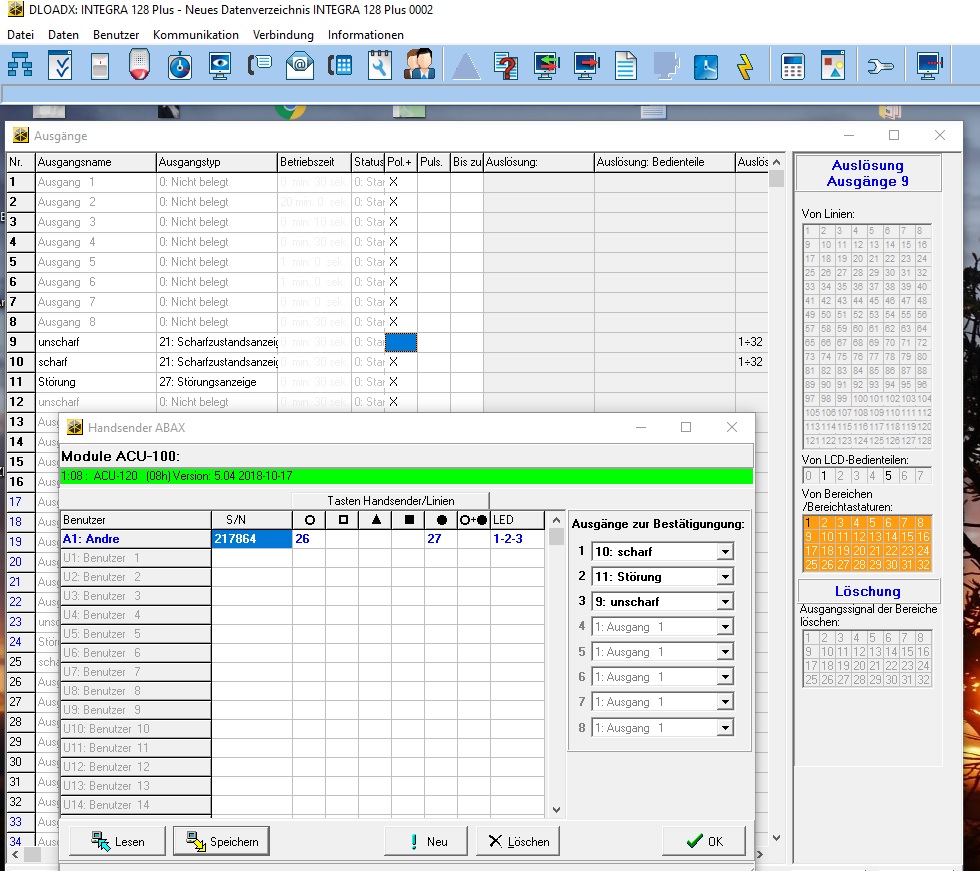Open the timers stopwatch icon
This screenshot has height=871, width=980.
[179, 66]
